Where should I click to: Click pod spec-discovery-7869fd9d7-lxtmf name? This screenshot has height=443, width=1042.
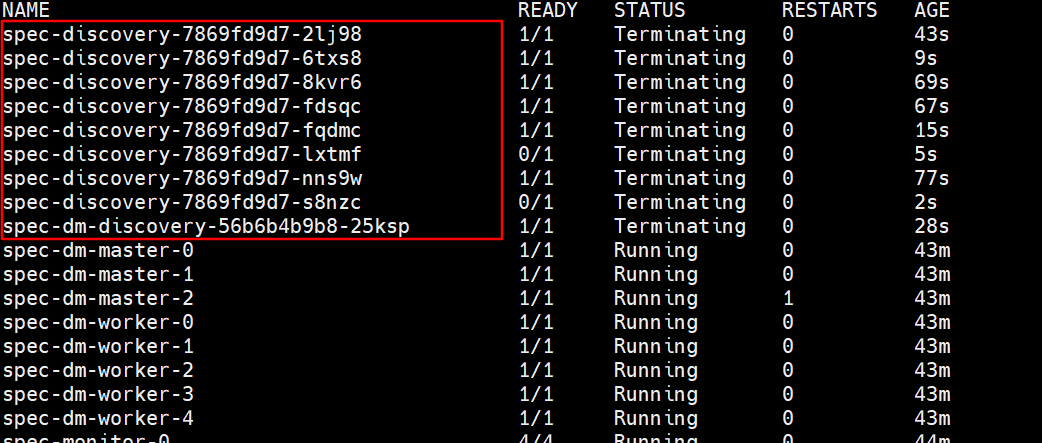click(x=182, y=154)
